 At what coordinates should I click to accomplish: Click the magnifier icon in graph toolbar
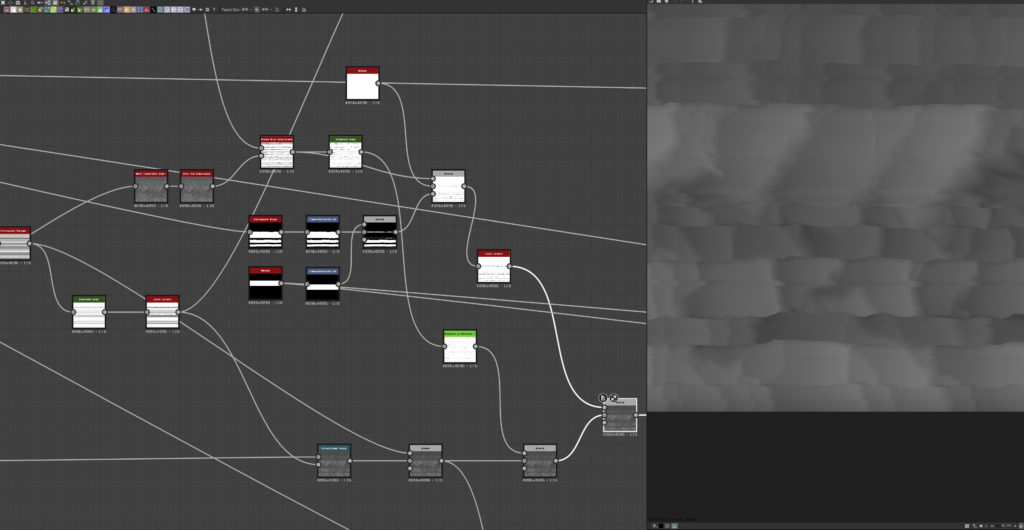pyautogui.click(x=33, y=3)
